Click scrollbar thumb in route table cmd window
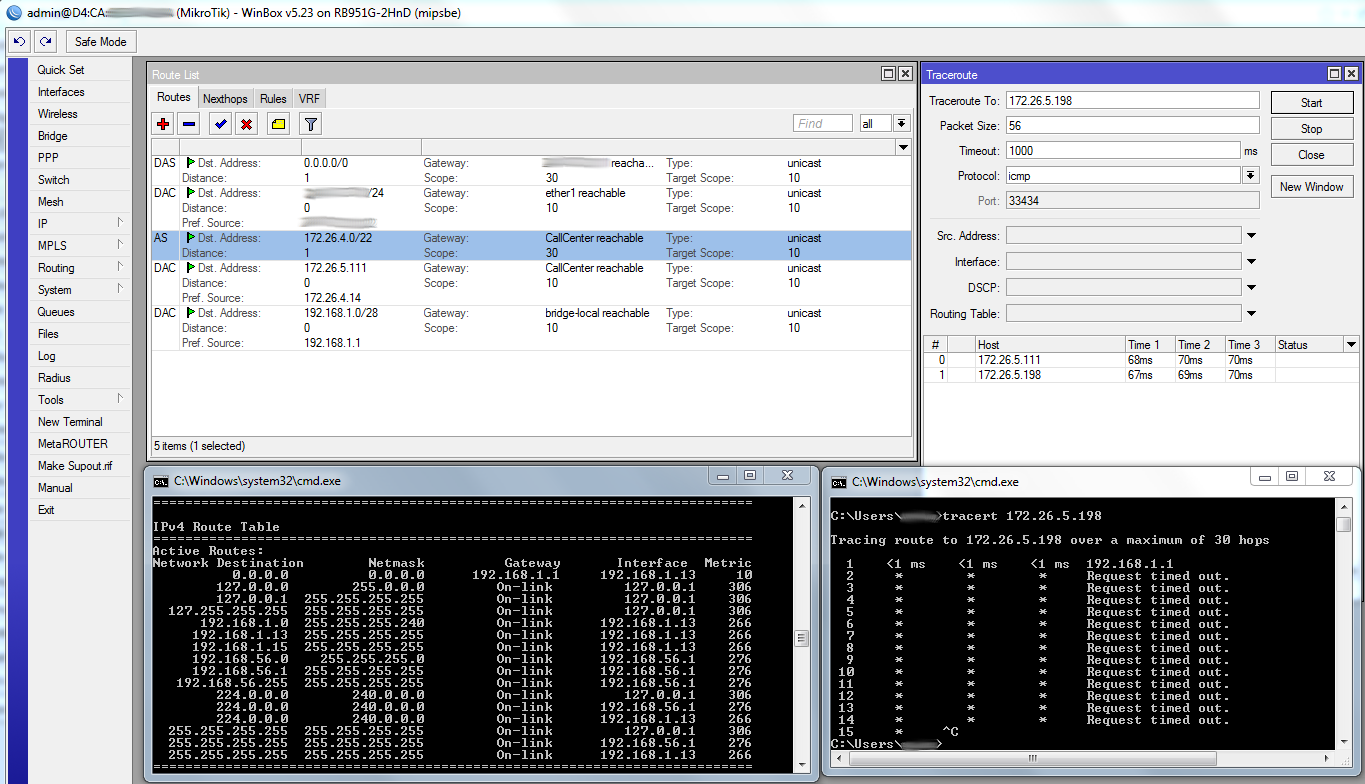The height and width of the screenshot is (784, 1365). coord(801,639)
